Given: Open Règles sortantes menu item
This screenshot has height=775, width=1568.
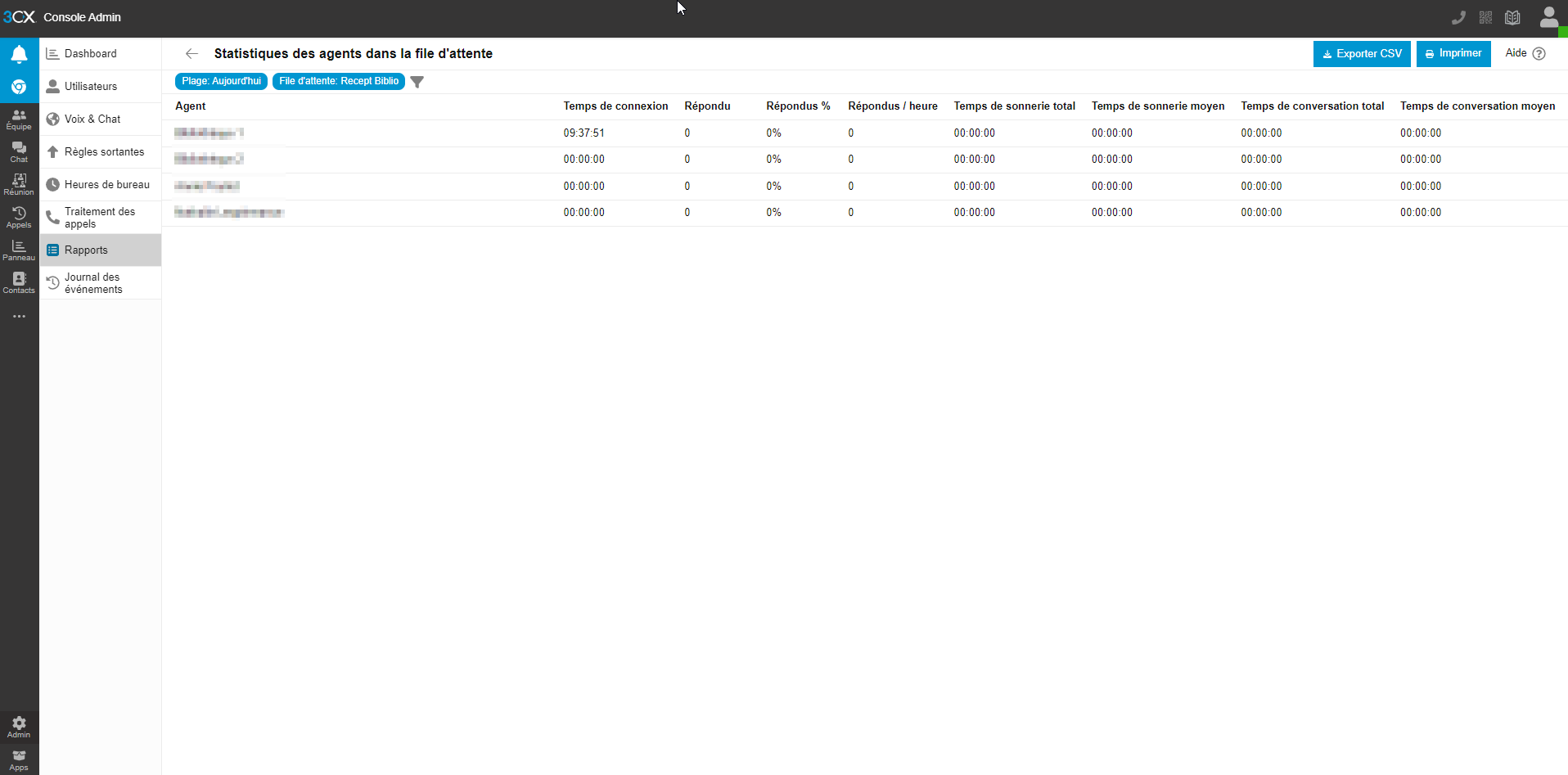Looking at the screenshot, I should click(x=100, y=152).
